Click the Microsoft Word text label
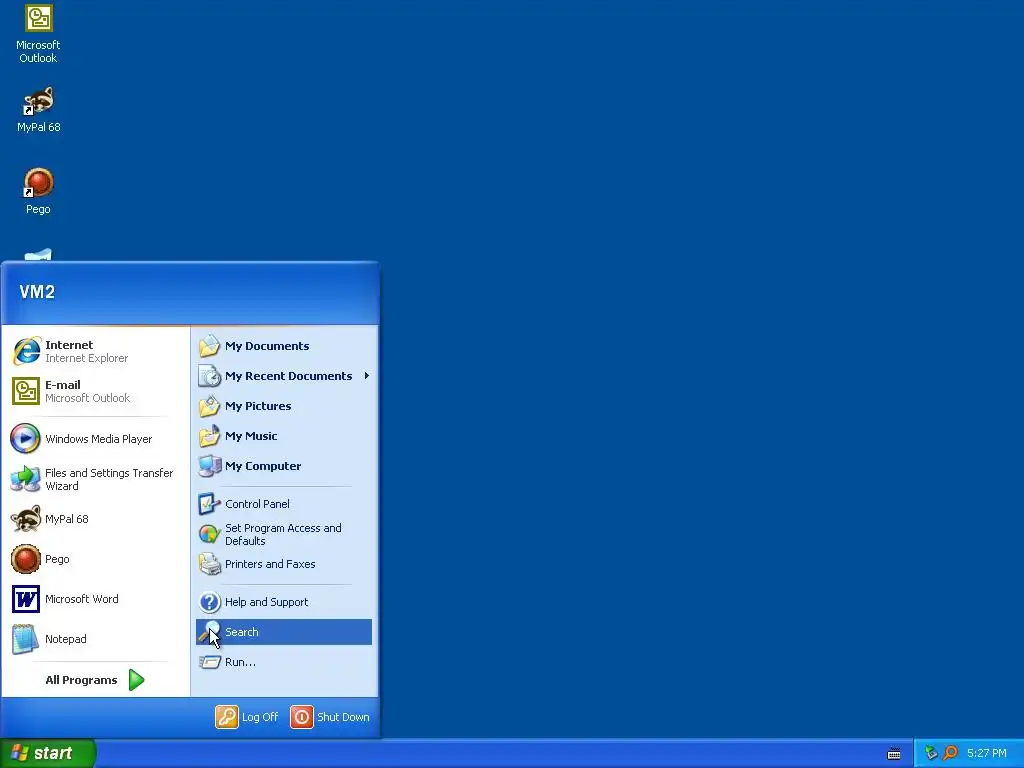The width and height of the screenshot is (1024, 768). click(82, 599)
